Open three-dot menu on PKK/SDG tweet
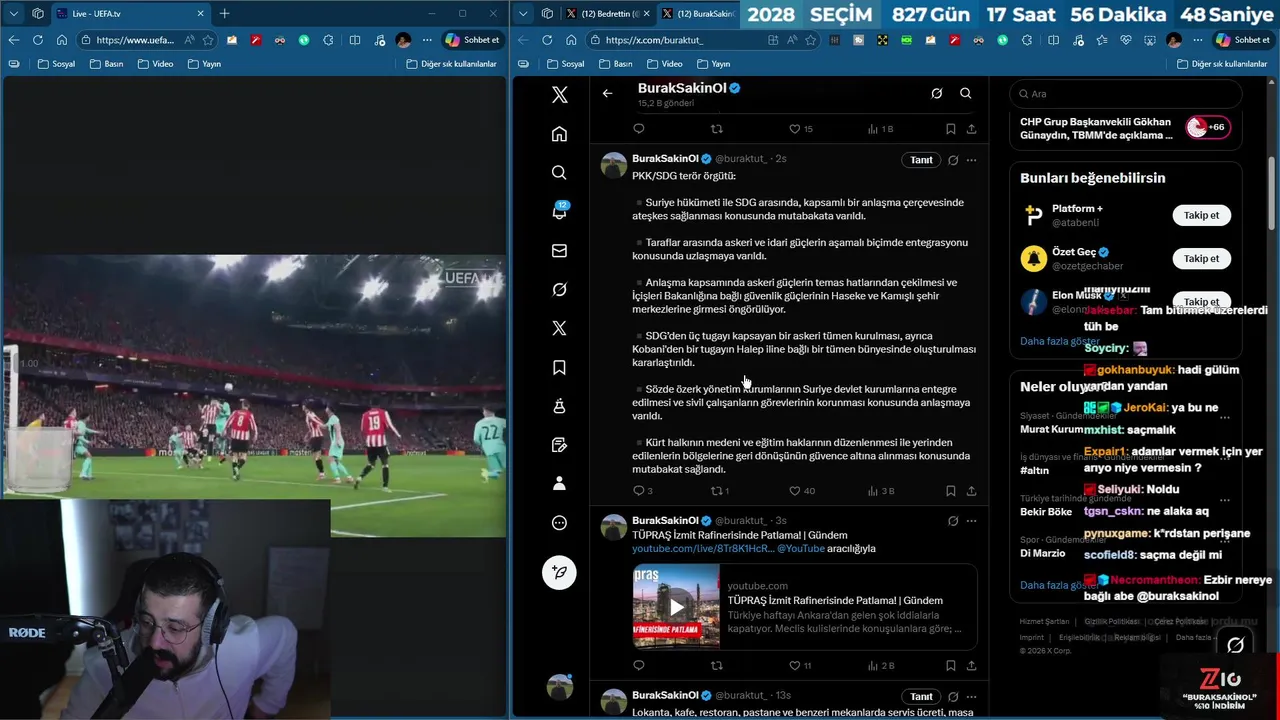1280x720 pixels. [x=971, y=160]
